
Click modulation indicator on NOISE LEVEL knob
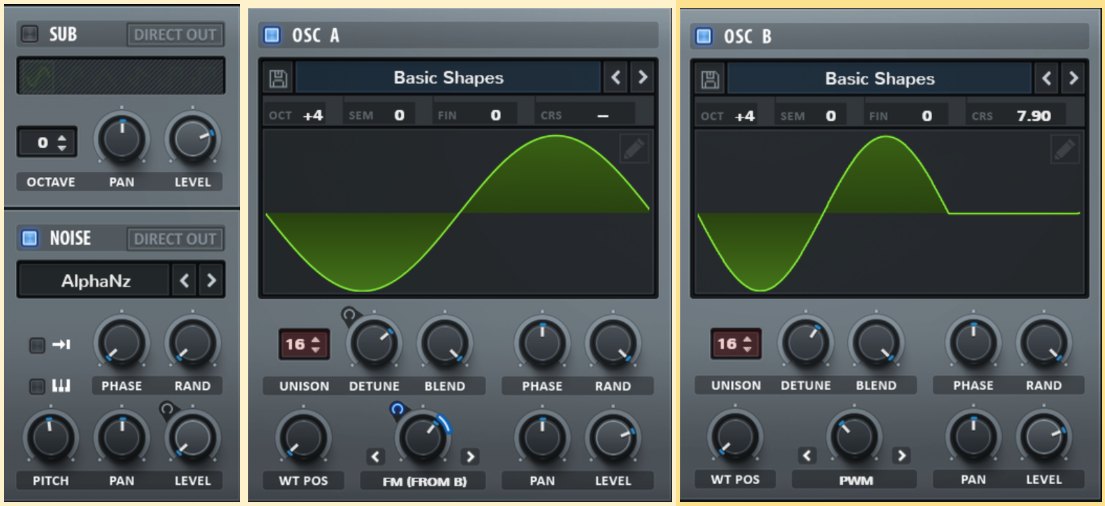click(168, 409)
